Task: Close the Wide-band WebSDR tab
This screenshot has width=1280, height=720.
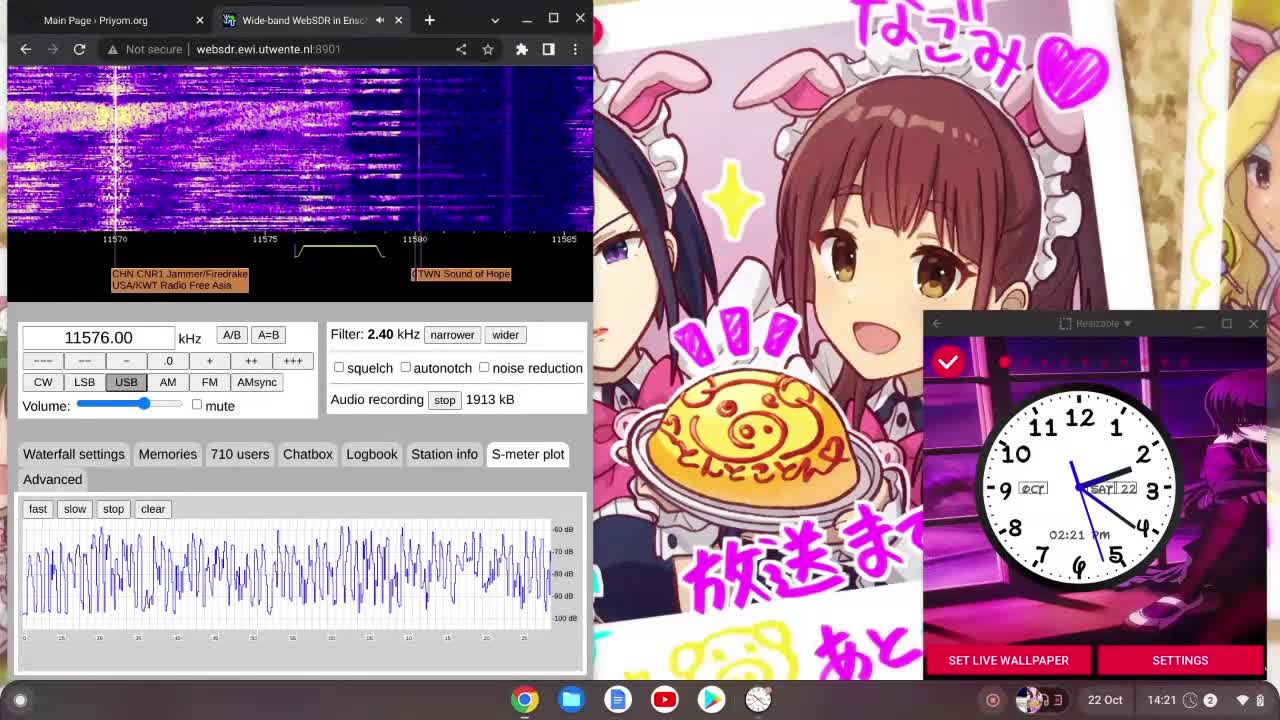Action: (x=398, y=20)
